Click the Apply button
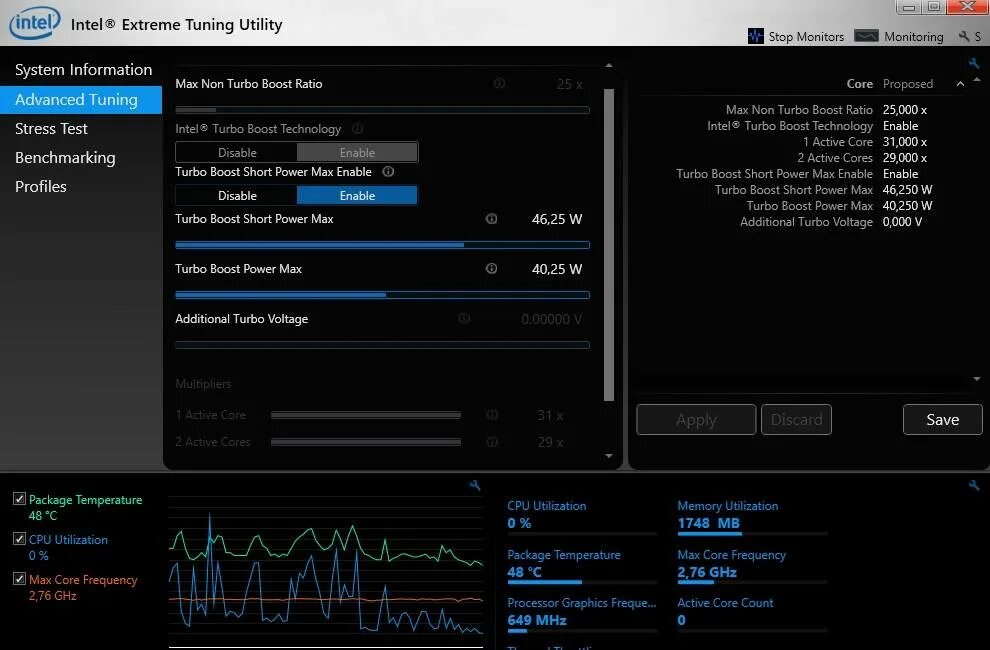This screenshot has height=650, width=990. point(696,419)
